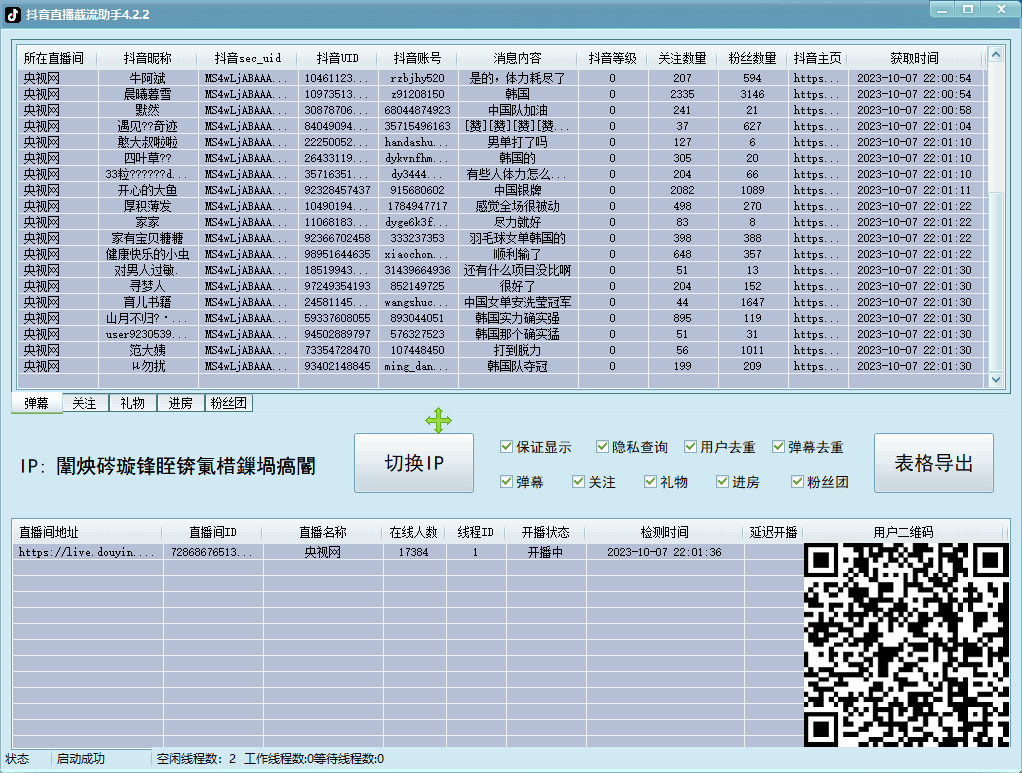Viewport: 1022px width, 773px height.
Task: Select the 进房 tab
Action: click(180, 403)
